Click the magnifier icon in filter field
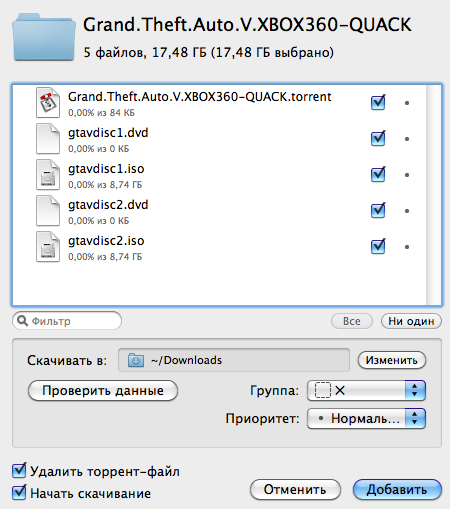The image size is (450, 509). [22, 321]
